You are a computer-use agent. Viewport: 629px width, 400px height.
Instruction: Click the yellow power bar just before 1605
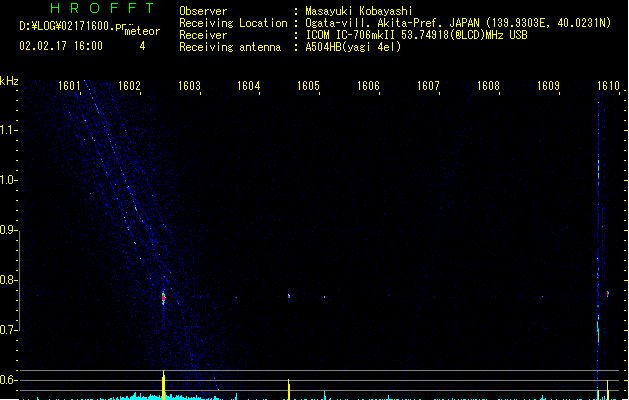[x=289, y=390]
